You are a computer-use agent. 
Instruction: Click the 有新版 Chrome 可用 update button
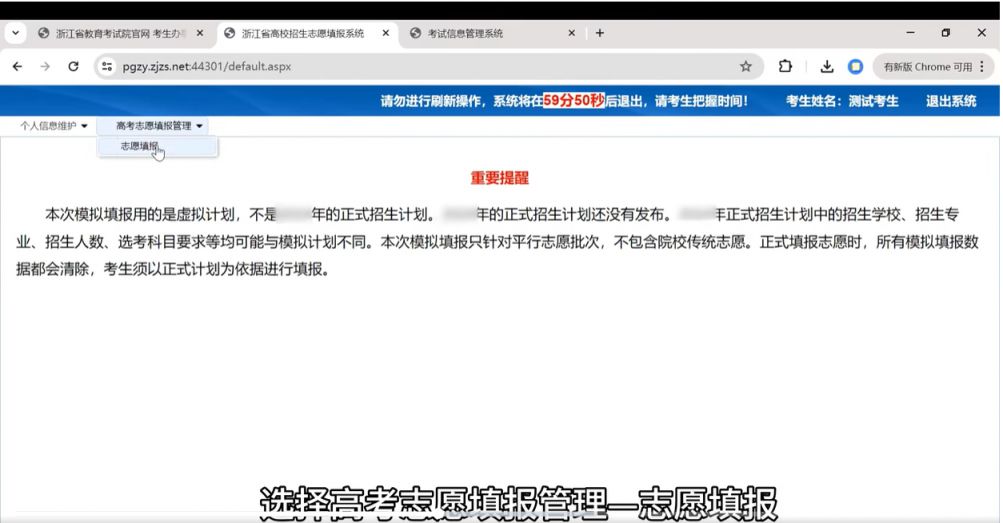[927, 67]
